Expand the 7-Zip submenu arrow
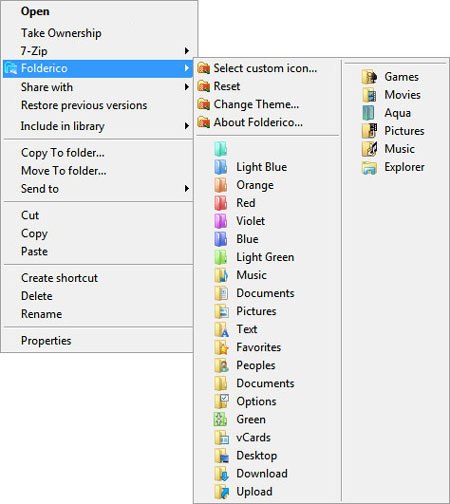This screenshot has width=450, height=504. [187, 51]
